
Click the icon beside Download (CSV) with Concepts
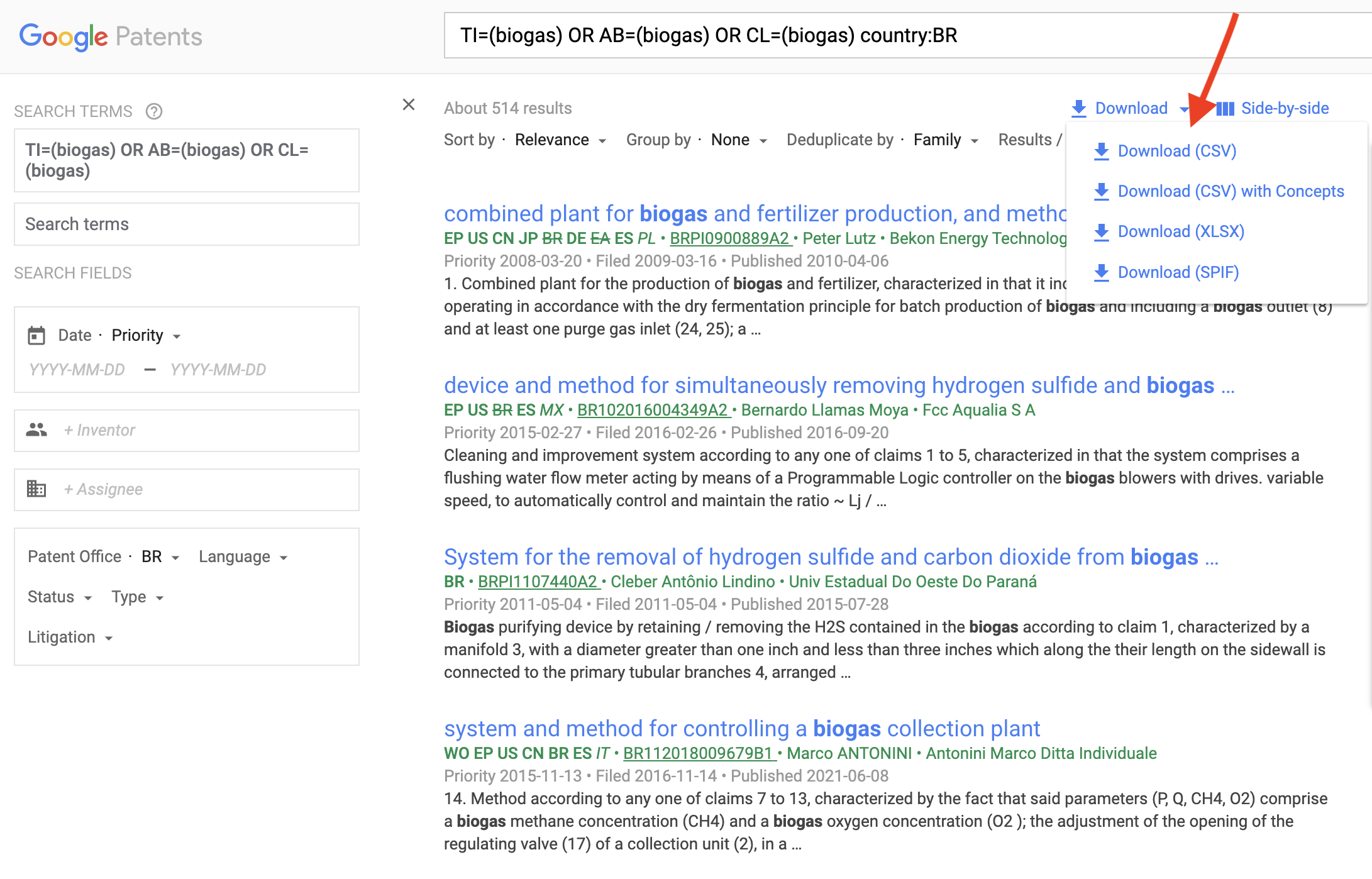tap(1102, 192)
